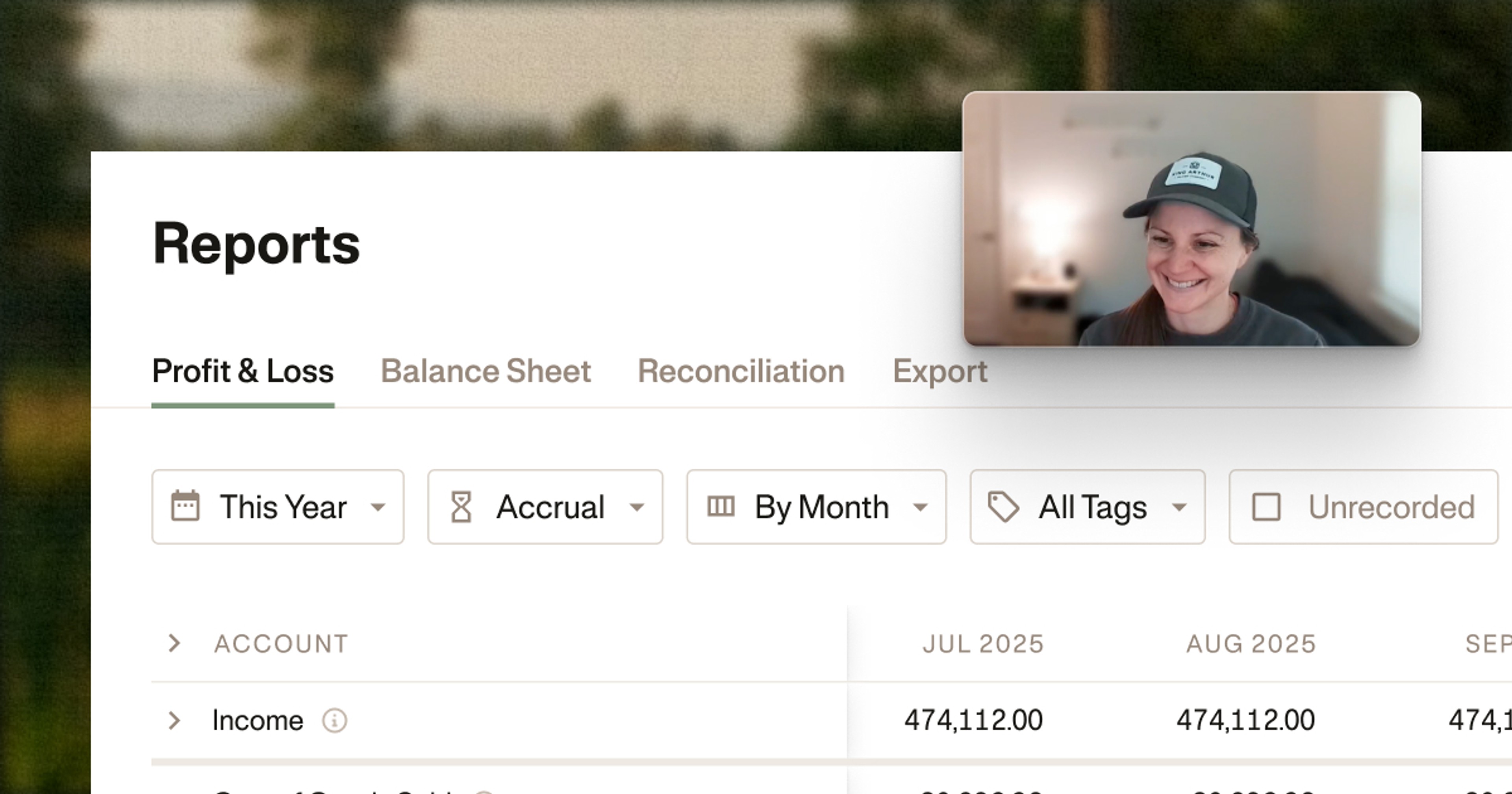Expand all accounts via ACCOUNT header chevron
This screenshot has height=794, width=1512.
point(174,643)
